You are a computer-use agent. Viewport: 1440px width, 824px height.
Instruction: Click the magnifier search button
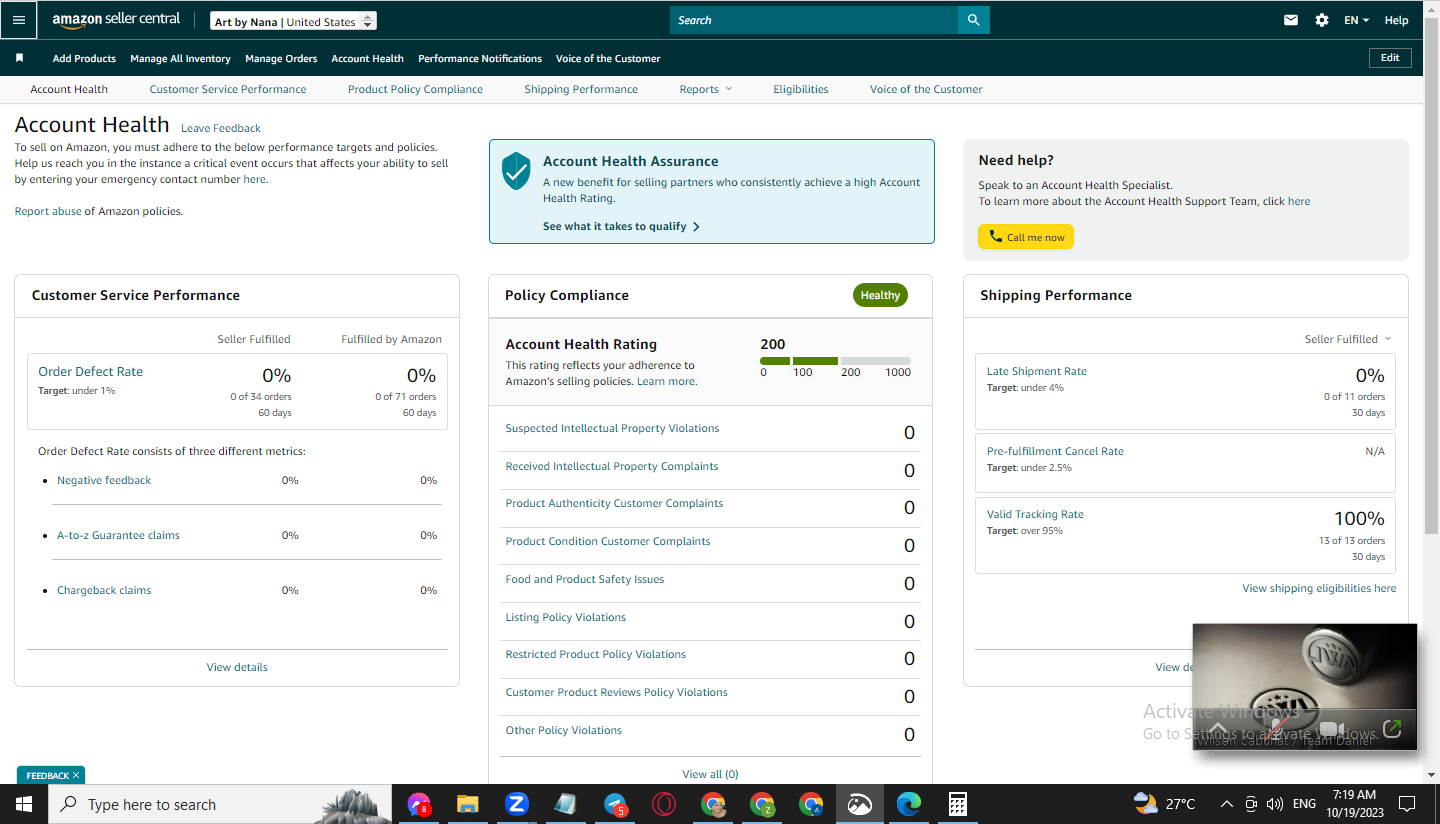click(x=973, y=20)
